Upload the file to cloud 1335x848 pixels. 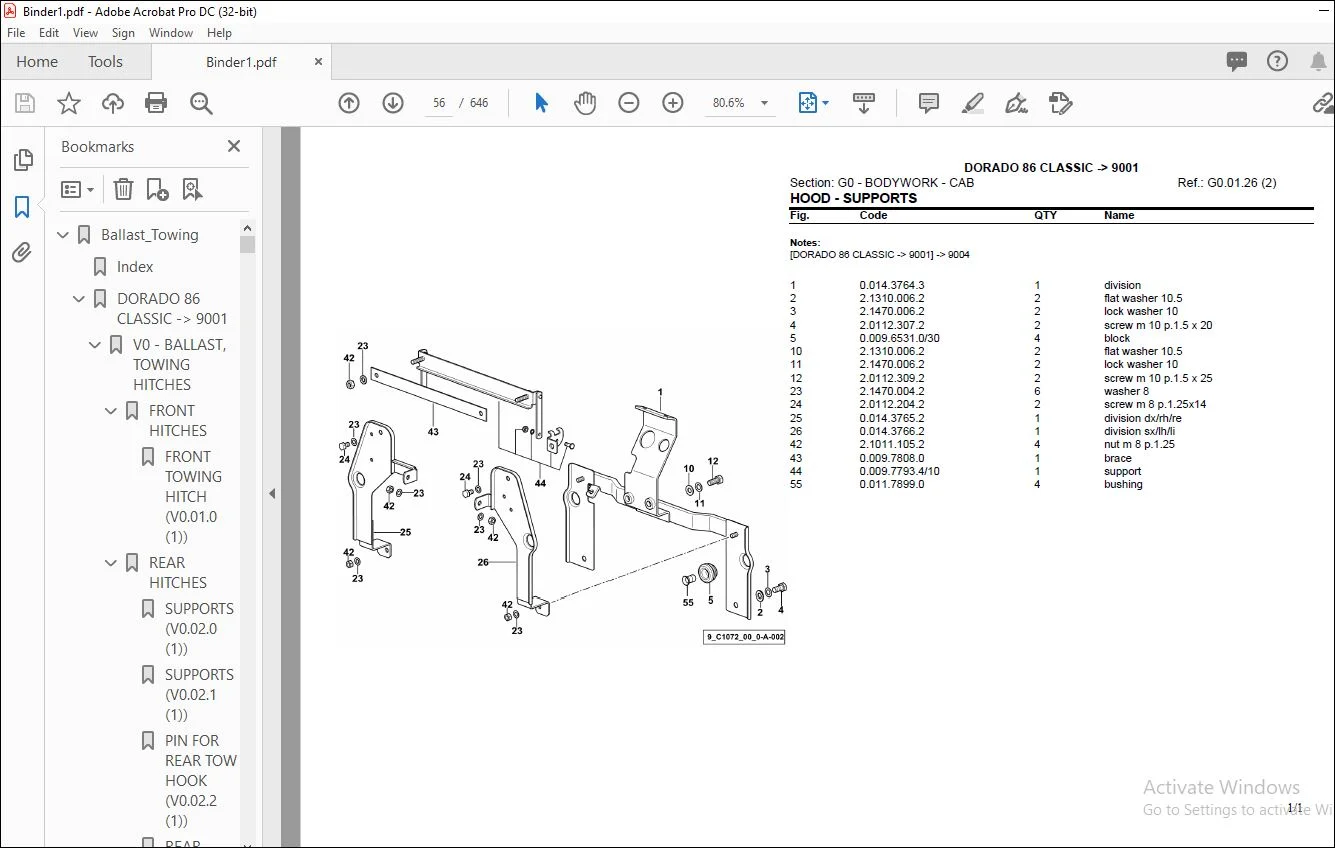pos(113,103)
